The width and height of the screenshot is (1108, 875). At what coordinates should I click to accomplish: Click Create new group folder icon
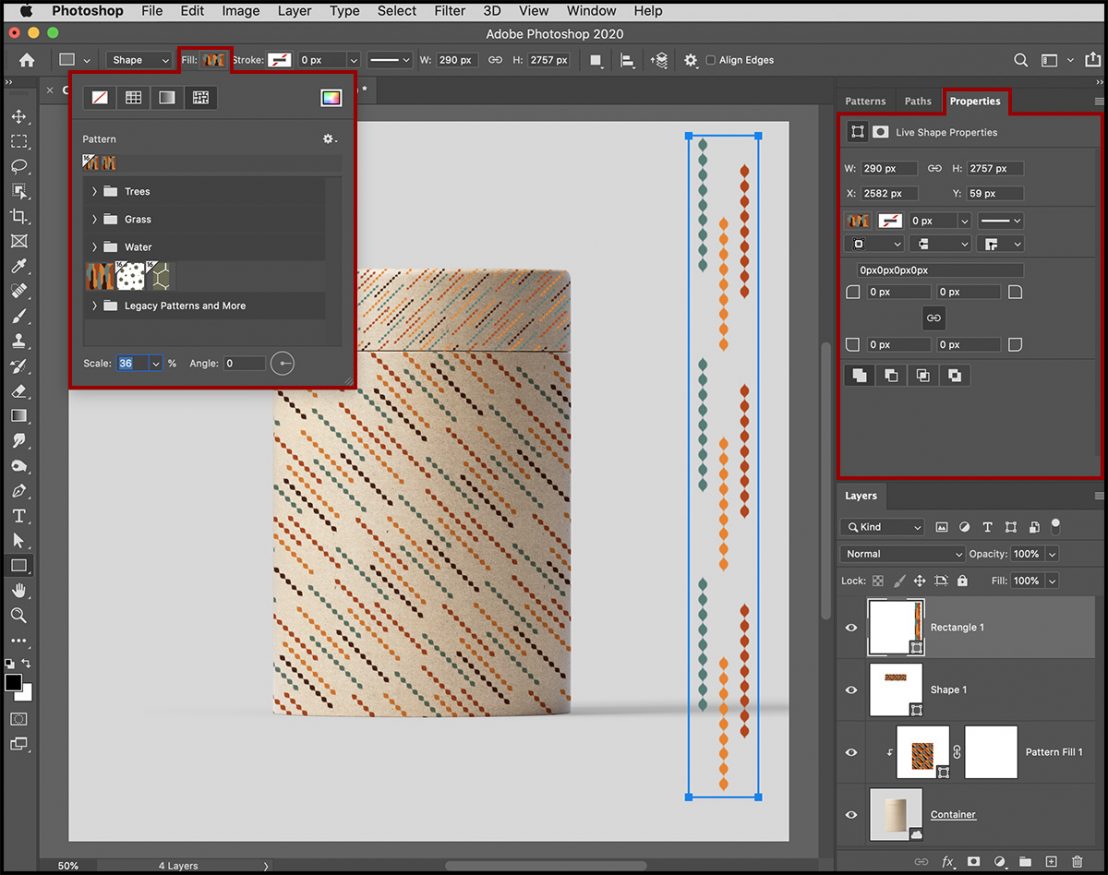point(1025,862)
